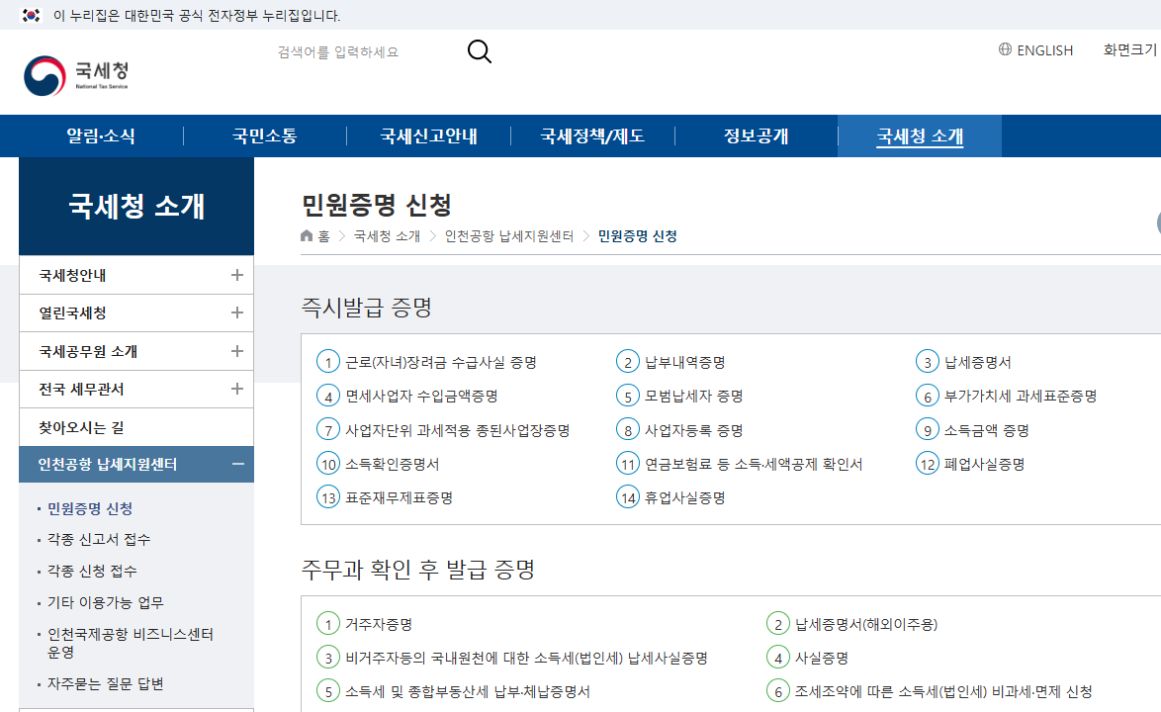Click the 납세증명서 item in 즉시발급
Viewport: 1161px width, 712px height.
click(977, 363)
